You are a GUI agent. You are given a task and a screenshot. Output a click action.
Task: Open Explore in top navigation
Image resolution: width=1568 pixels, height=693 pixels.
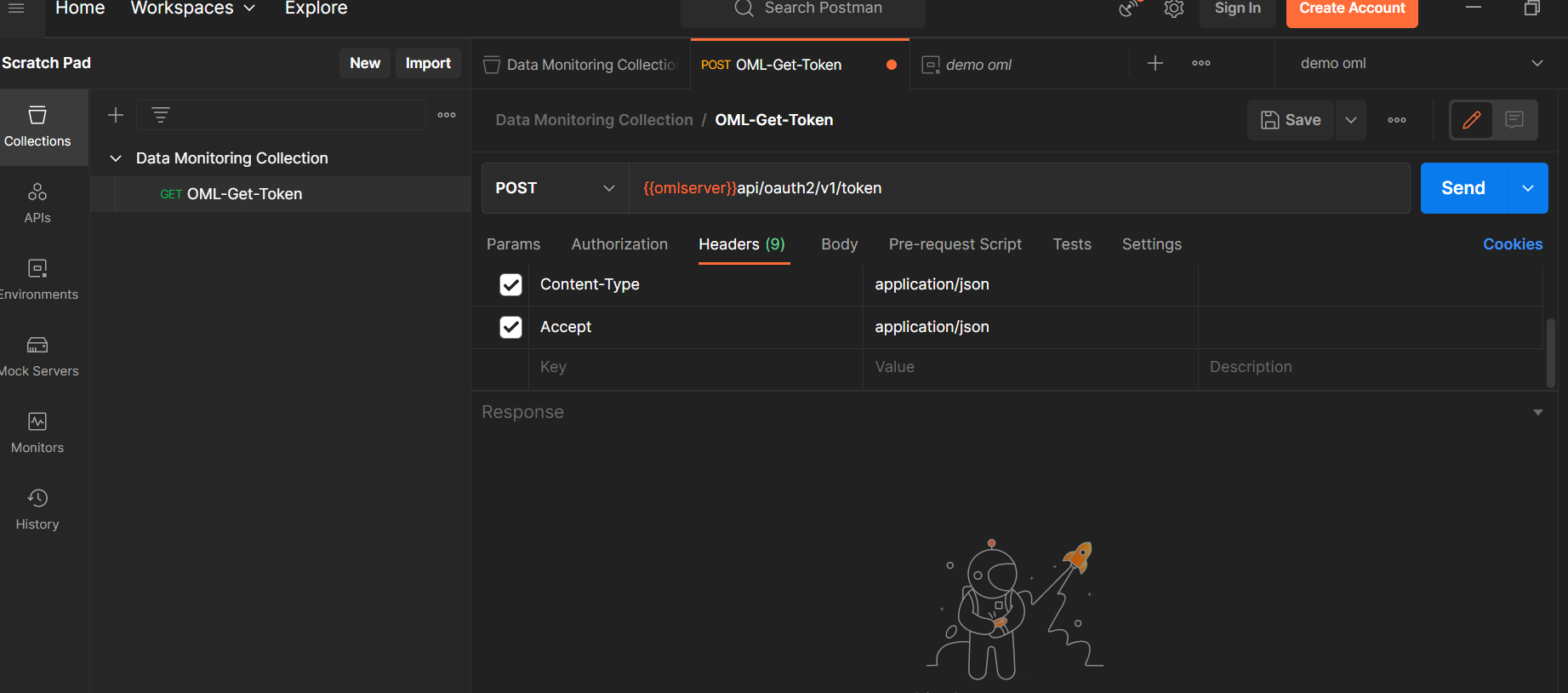pyautogui.click(x=316, y=9)
